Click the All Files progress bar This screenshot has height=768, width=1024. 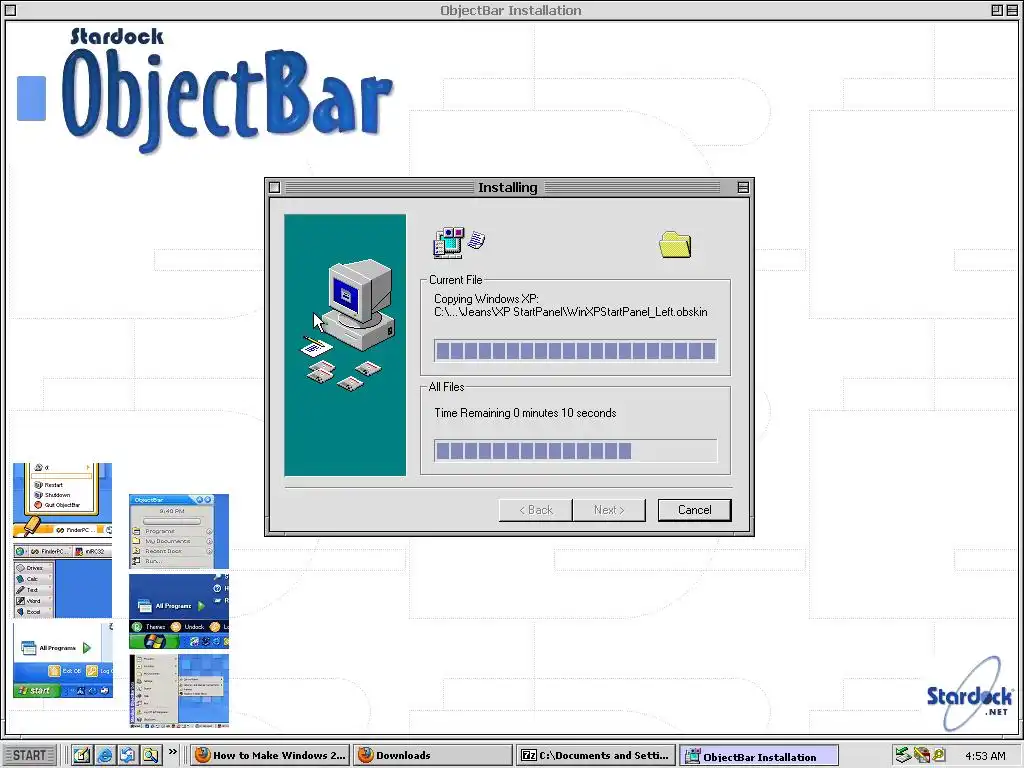(x=575, y=451)
